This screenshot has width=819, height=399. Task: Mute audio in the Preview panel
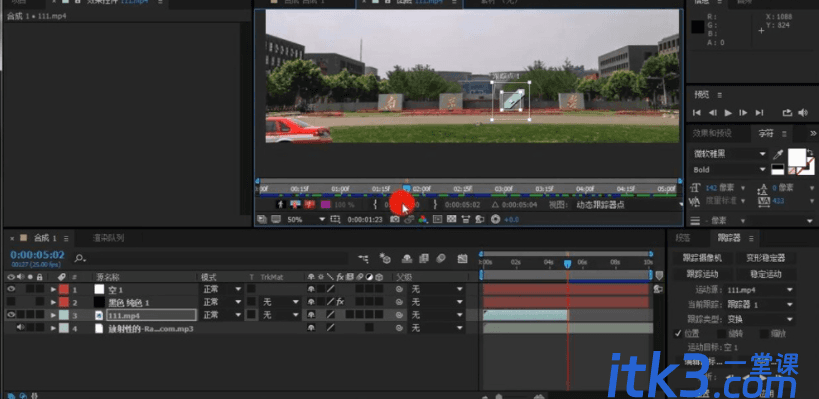tap(802, 113)
